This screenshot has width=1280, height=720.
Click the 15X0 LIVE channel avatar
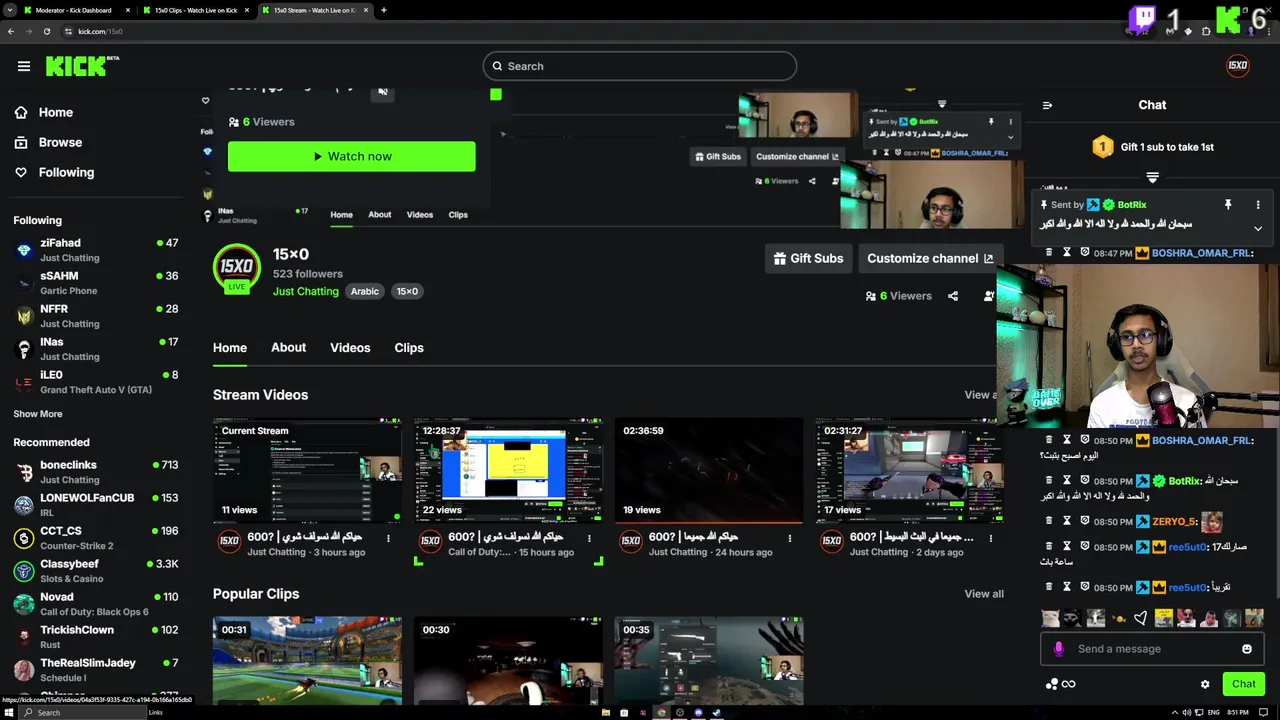click(x=237, y=268)
